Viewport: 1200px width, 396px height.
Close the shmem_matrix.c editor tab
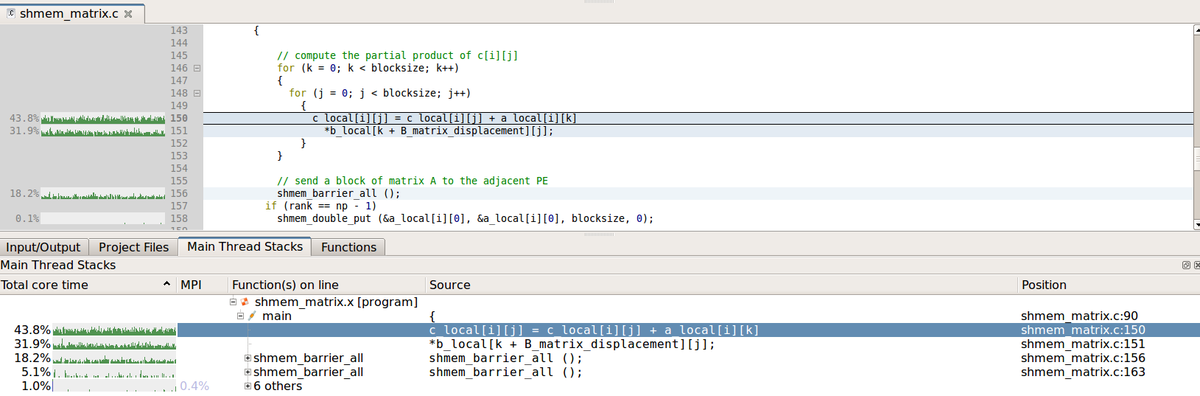click(x=128, y=13)
